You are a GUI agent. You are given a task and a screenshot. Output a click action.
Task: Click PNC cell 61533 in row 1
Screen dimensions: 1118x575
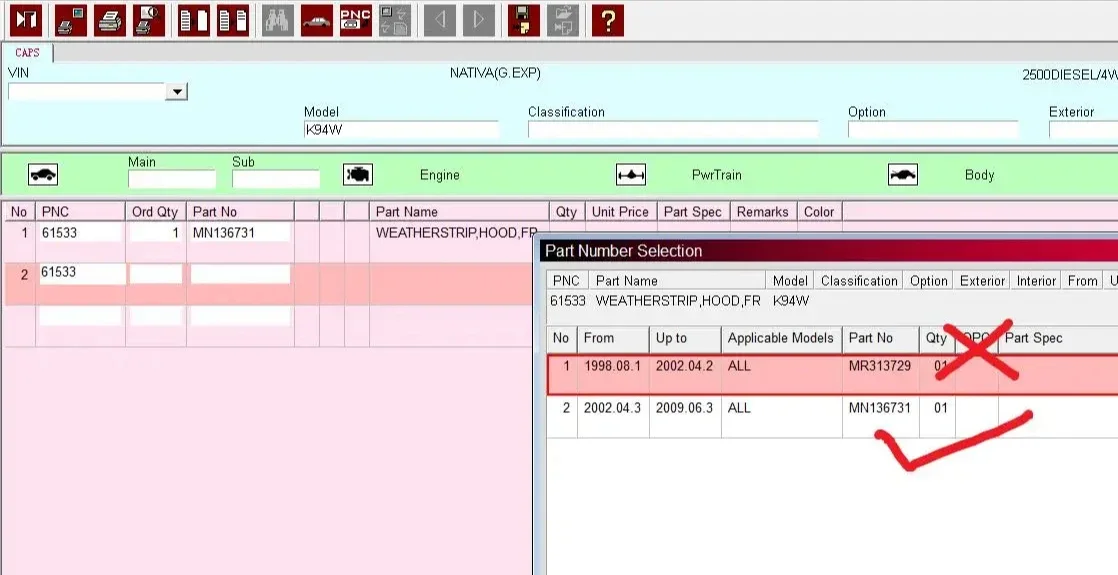[80, 233]
